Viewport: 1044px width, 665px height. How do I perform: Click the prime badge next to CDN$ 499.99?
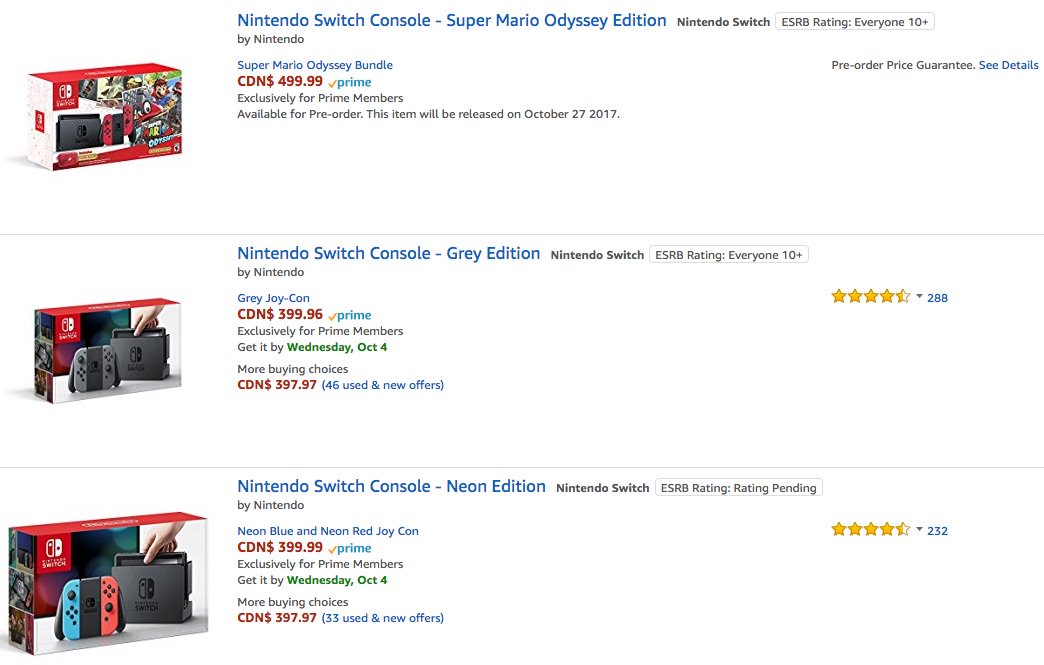[350, 83]
